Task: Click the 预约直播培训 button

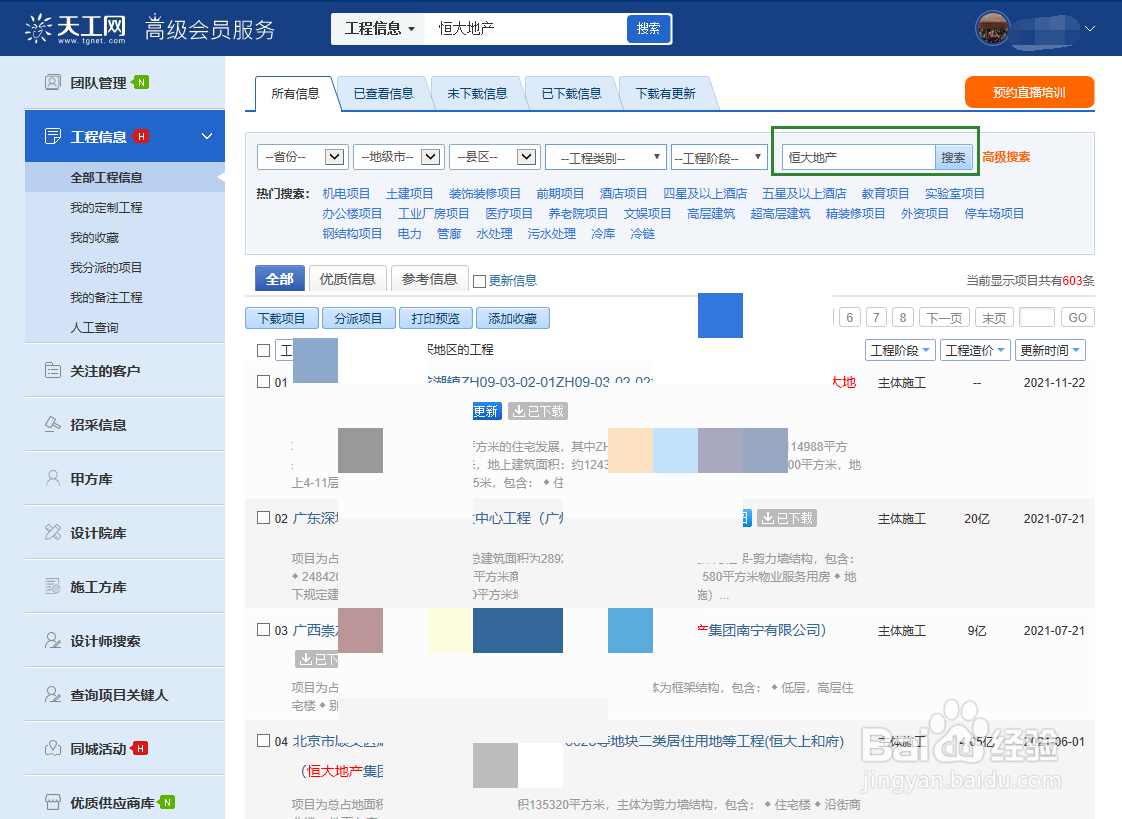Action: (x=1030, y=92)
